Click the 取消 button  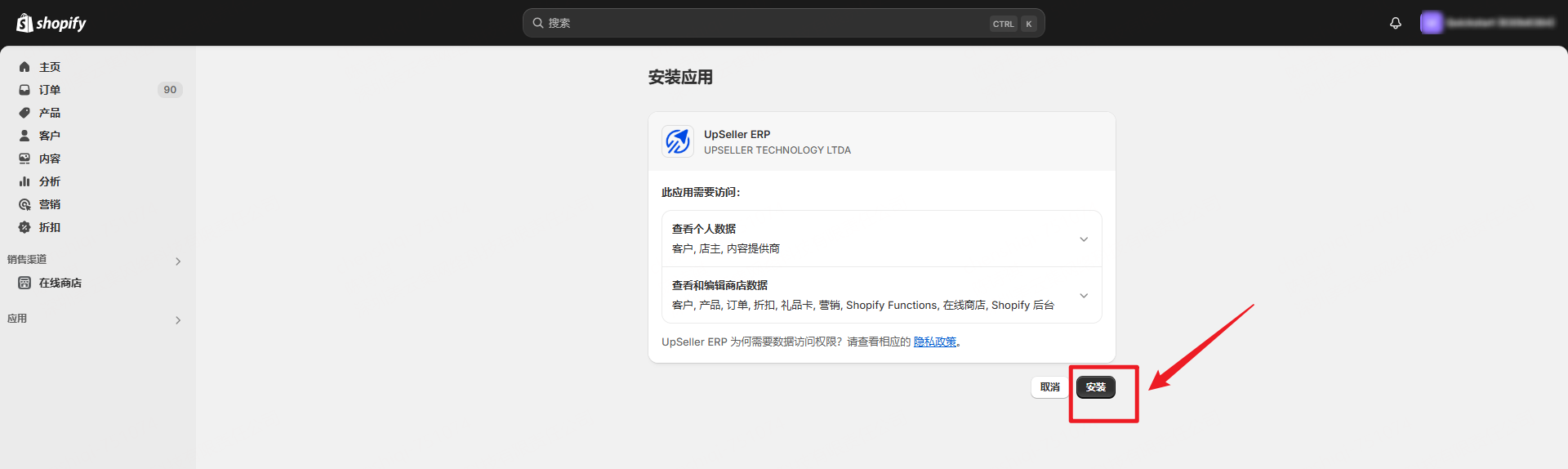tap(1050, 387)
